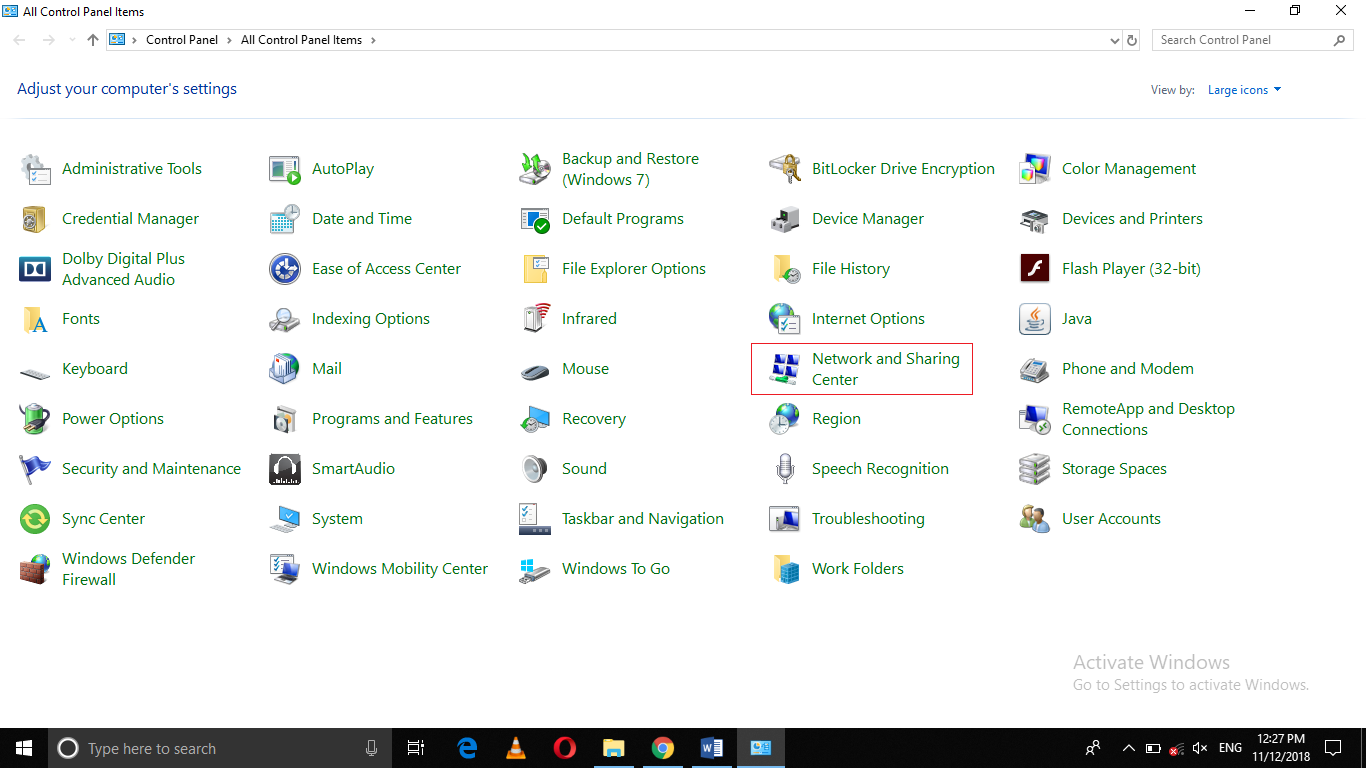Open Network and Sharing Center
The height and width of the screenshot is (768, 1366).
(x=885, y=368)
